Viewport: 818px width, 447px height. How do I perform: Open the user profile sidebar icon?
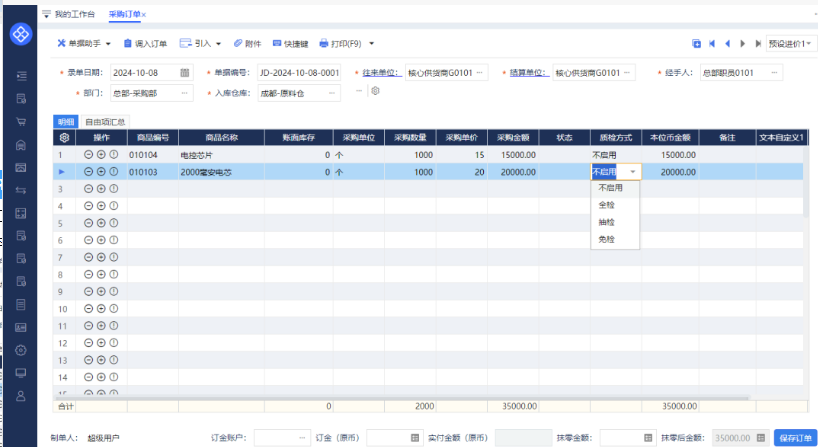coord(21,396)
